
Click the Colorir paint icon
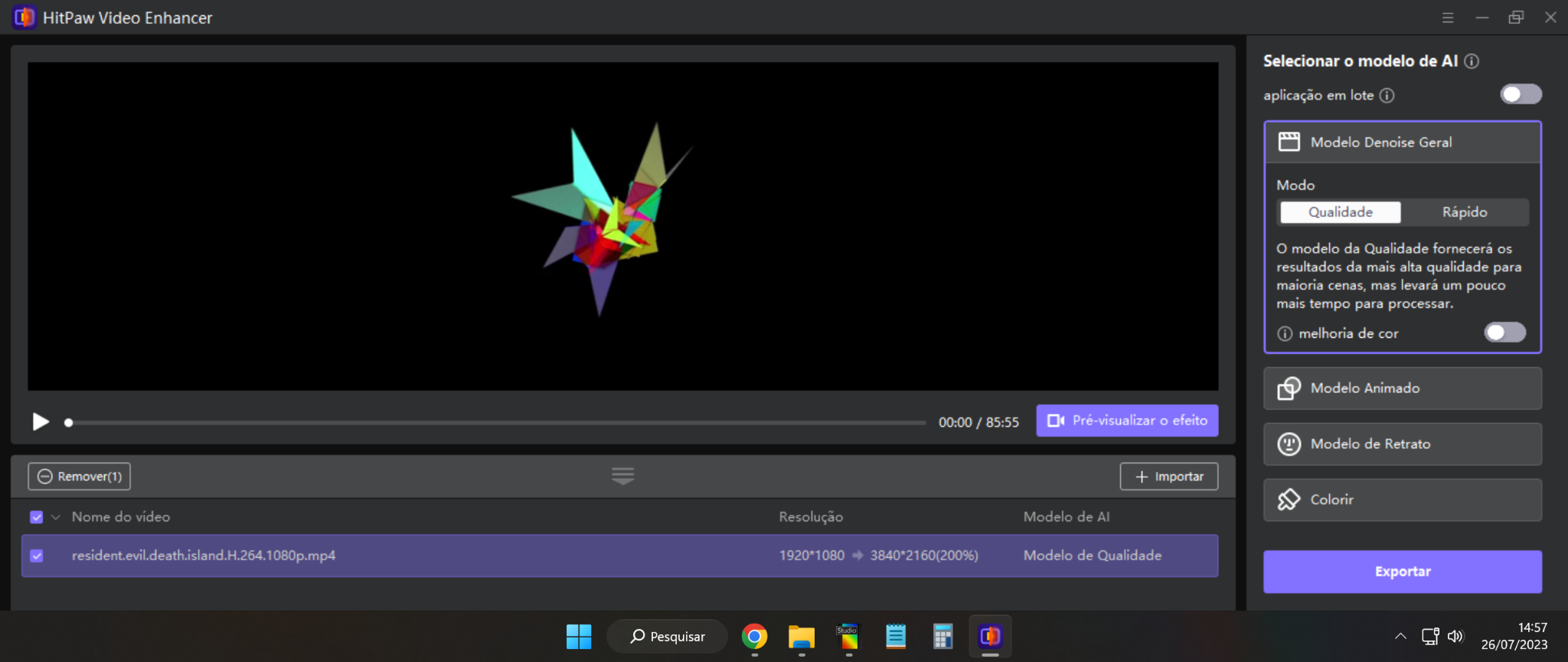(x=1289, y=500)
